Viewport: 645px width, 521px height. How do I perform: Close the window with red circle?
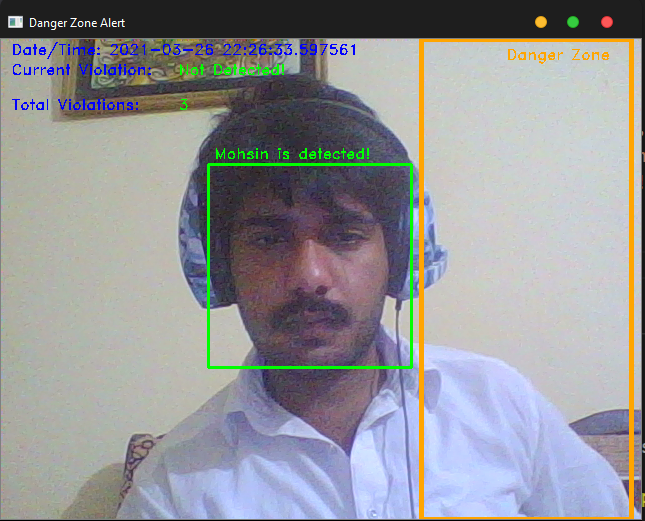(607, 22)
